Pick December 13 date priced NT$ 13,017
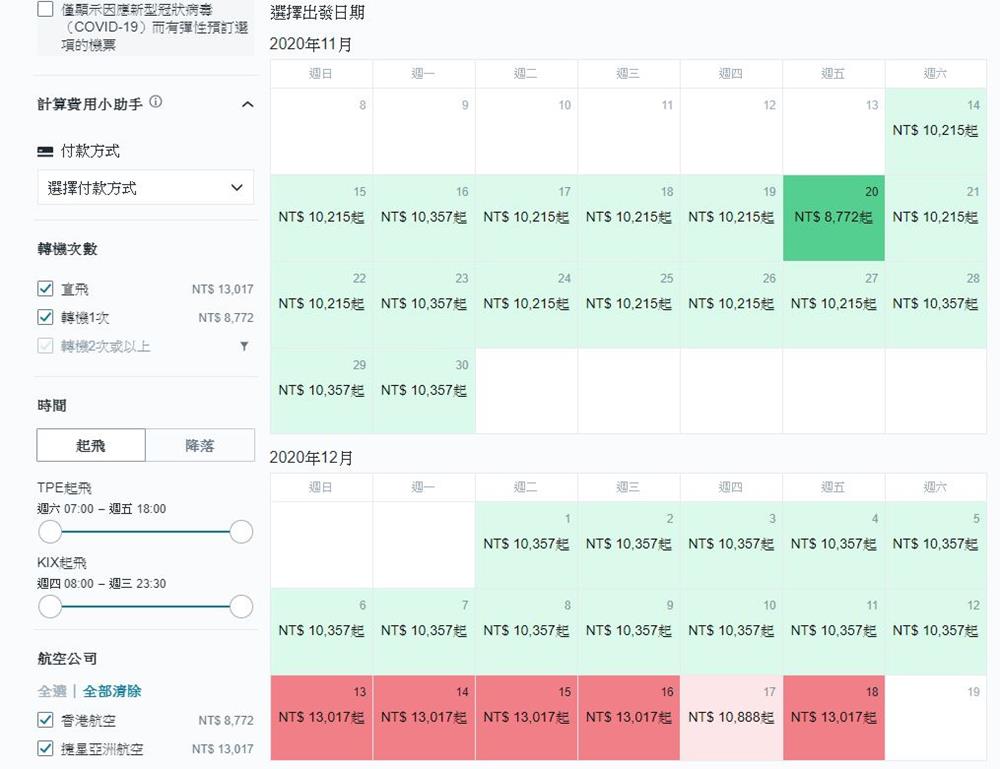 coord(321,718)
